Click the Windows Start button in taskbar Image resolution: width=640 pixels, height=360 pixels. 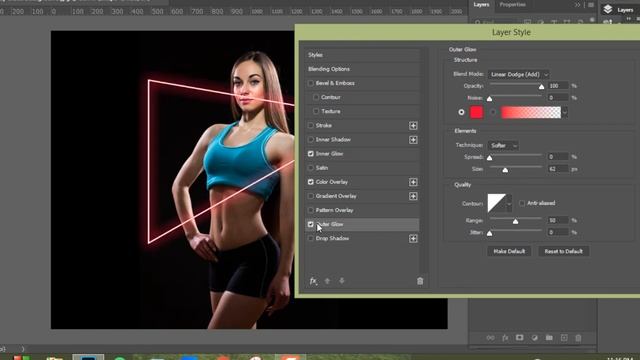pyautogui.click(x=21, y=358)
